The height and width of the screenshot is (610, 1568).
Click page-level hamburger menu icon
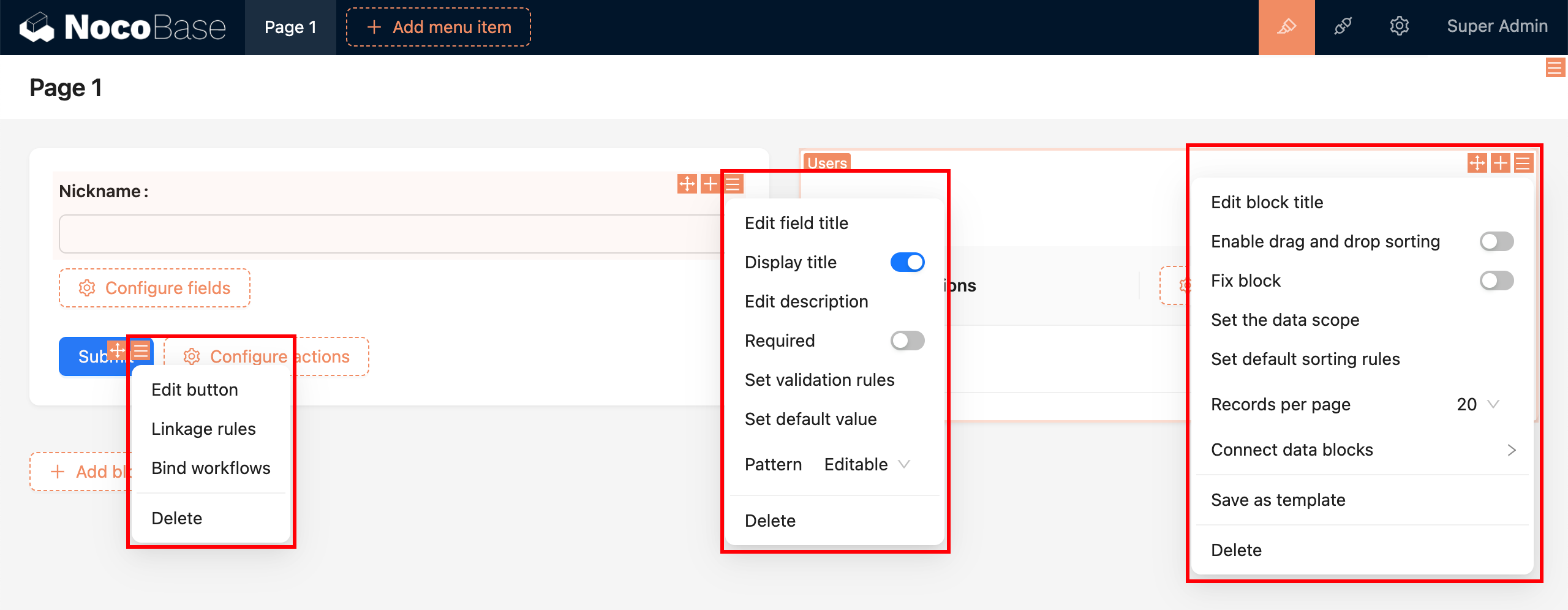click(x=1555, y=67)
